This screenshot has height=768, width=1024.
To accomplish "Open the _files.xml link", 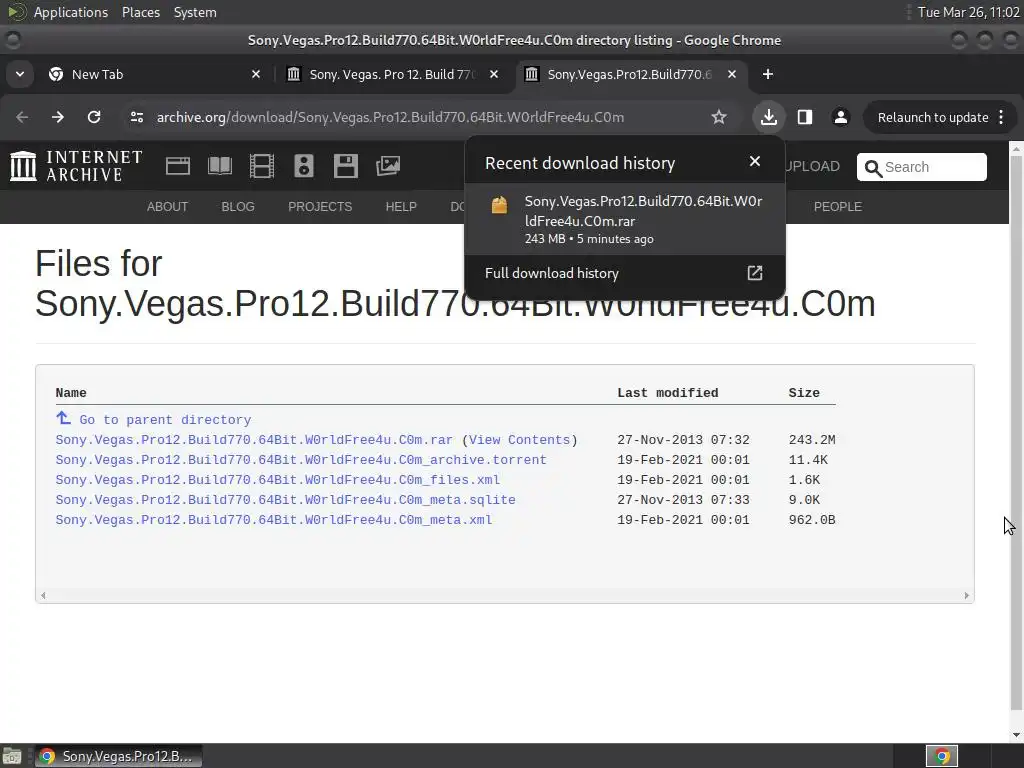I will tap(278, 480).
